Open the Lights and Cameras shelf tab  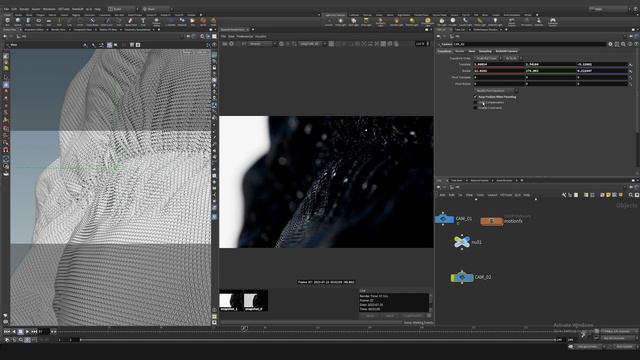(335, 15)
